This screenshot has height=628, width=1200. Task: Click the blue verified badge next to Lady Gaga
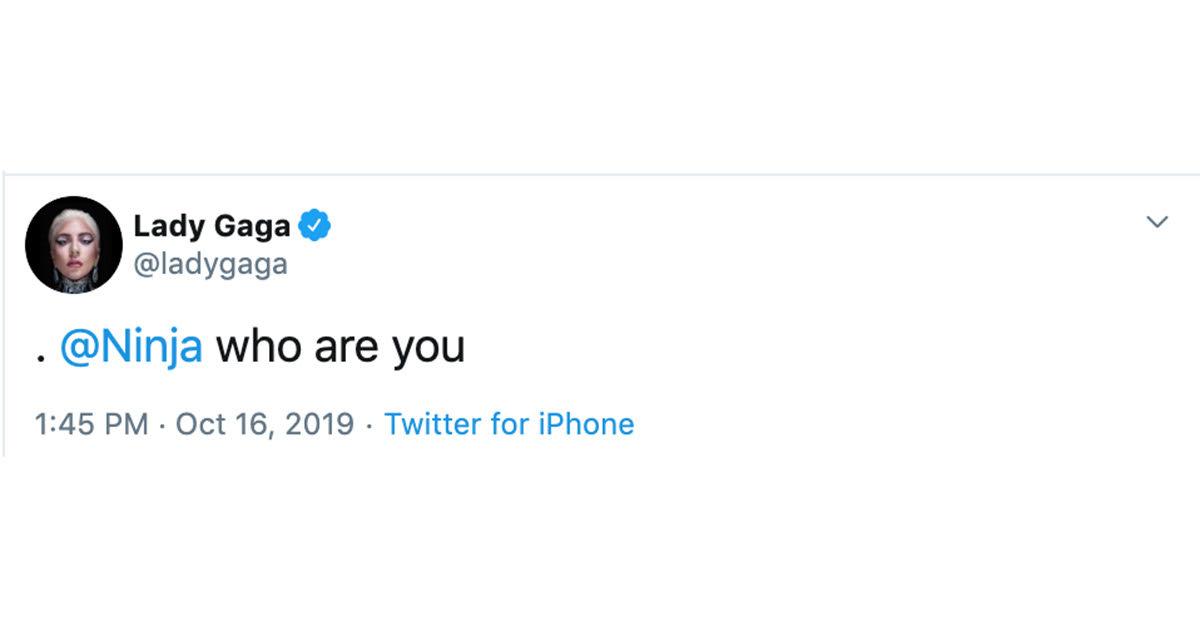tap(315, 224)
